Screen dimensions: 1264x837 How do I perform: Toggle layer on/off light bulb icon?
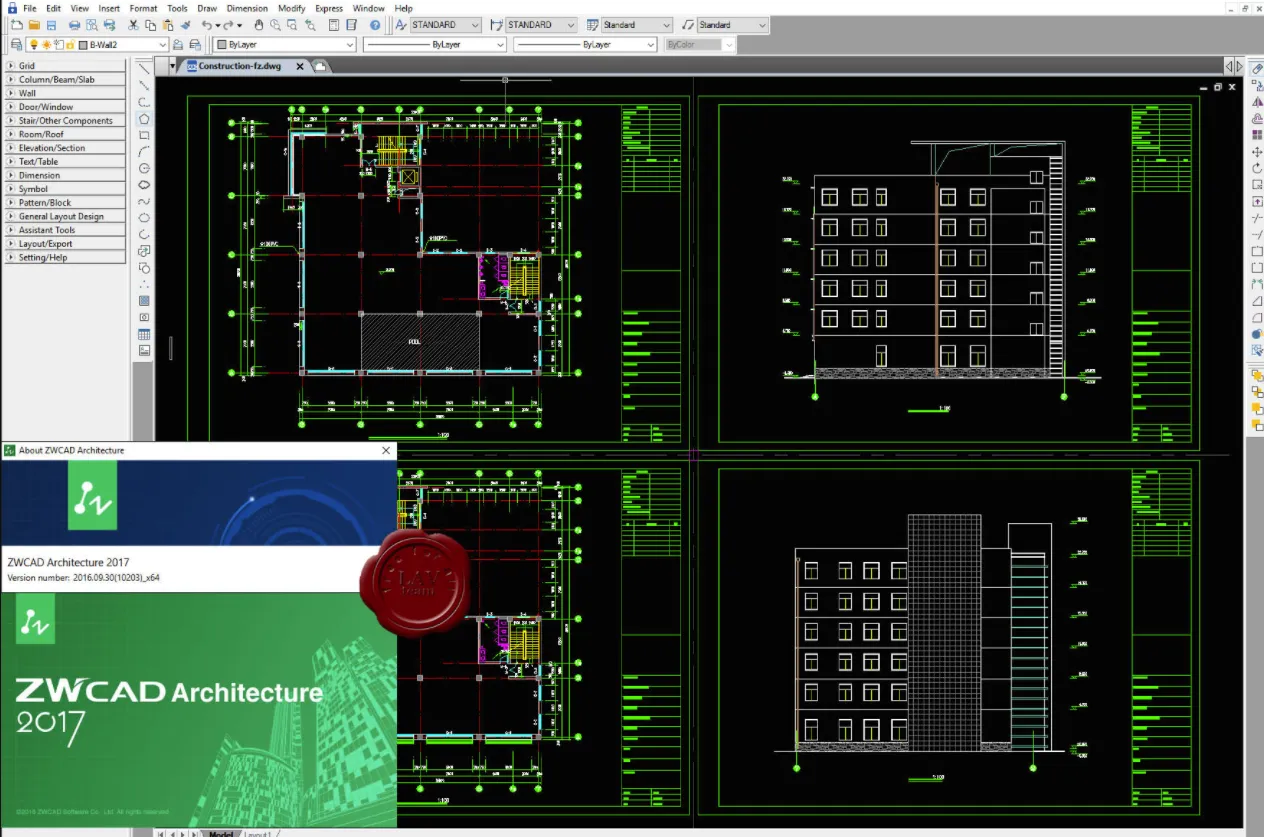point(34,44)
